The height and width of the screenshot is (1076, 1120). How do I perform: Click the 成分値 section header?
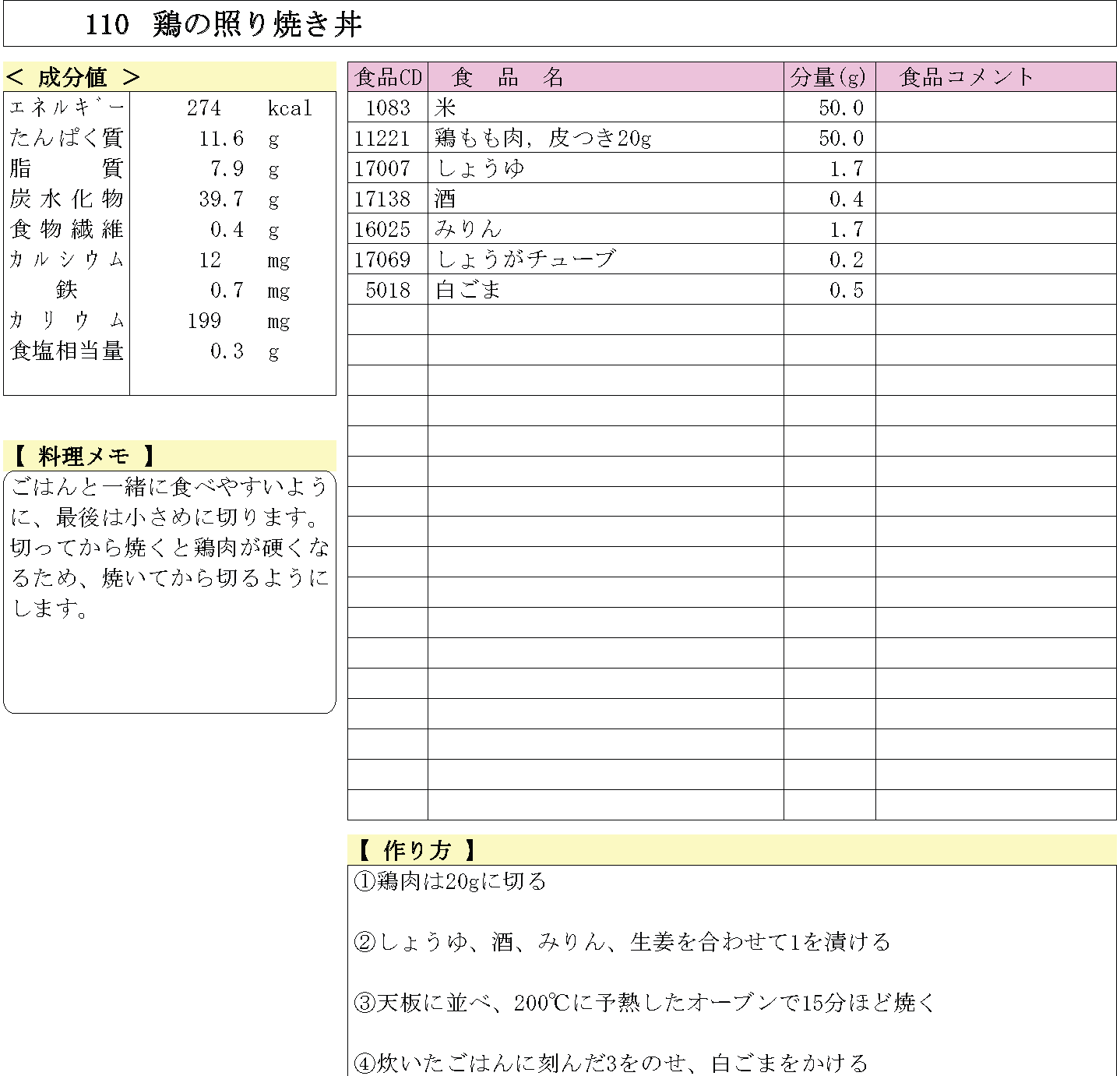(72, 77)
